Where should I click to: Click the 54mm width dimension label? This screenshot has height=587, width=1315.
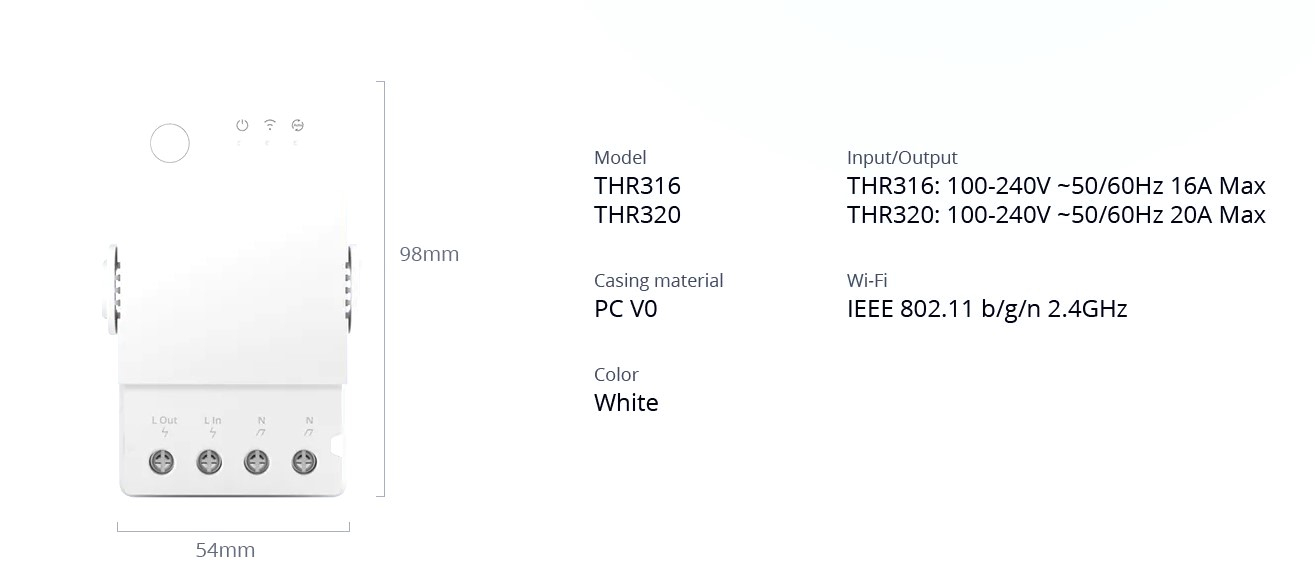[x=225, y=550]
